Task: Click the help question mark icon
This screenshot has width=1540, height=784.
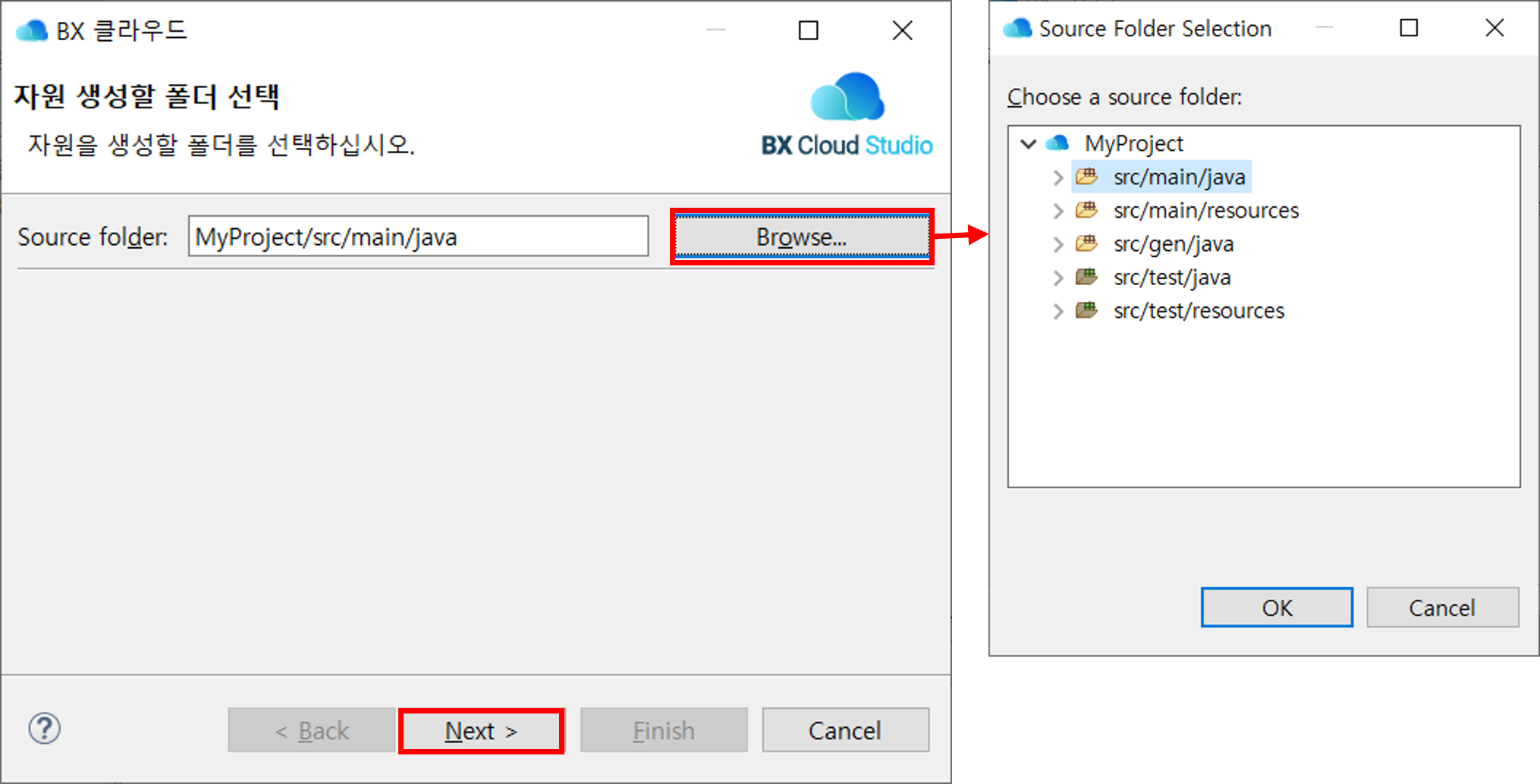Action: pyautogui.click(x=45, y=729)
